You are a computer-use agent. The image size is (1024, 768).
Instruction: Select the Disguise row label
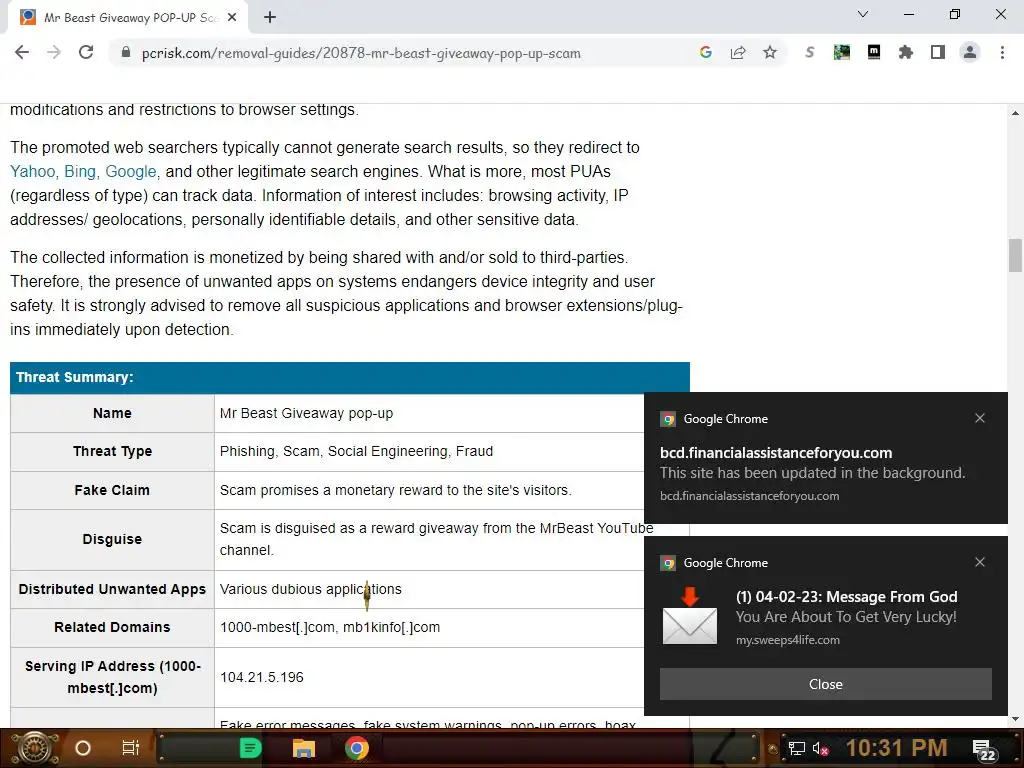point(112,539)
